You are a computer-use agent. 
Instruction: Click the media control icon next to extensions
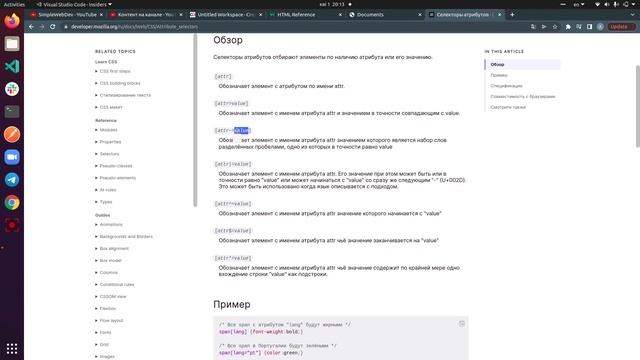tap(579, 27)
